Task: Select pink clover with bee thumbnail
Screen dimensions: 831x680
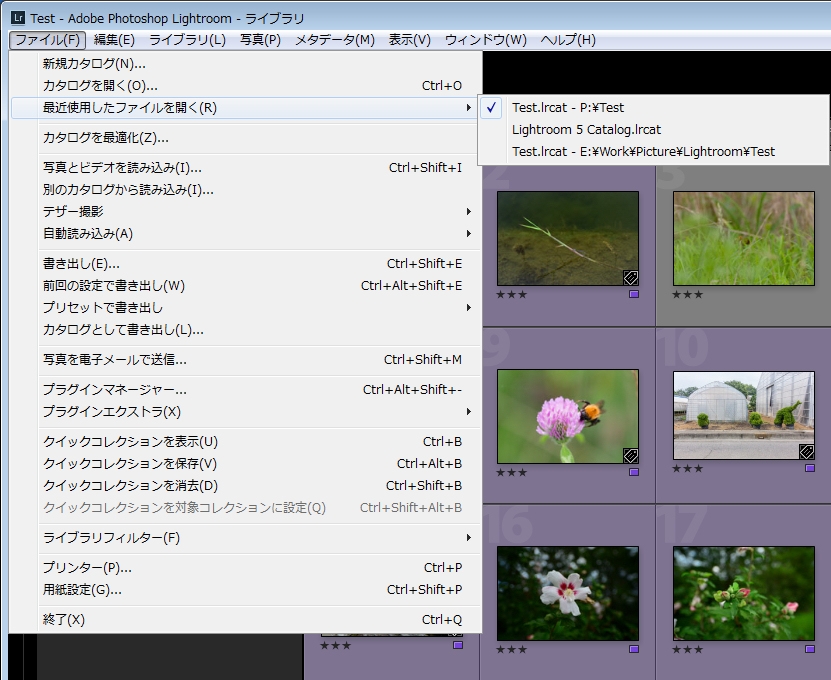Action: (x=568, y=417)
